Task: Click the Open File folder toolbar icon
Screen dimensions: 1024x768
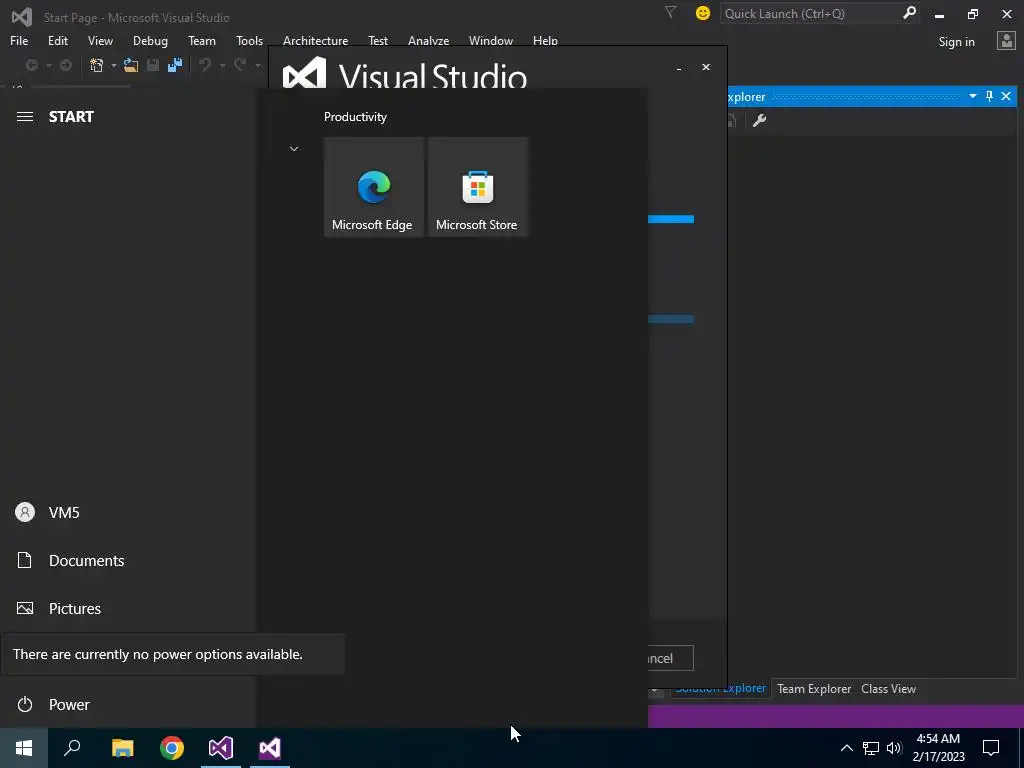Action: tap(131, 65)
